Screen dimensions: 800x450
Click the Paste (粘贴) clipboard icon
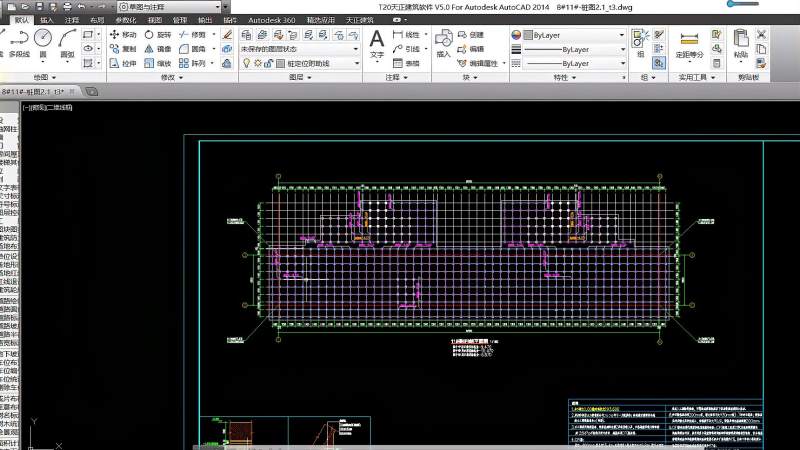tap(740, 42)
